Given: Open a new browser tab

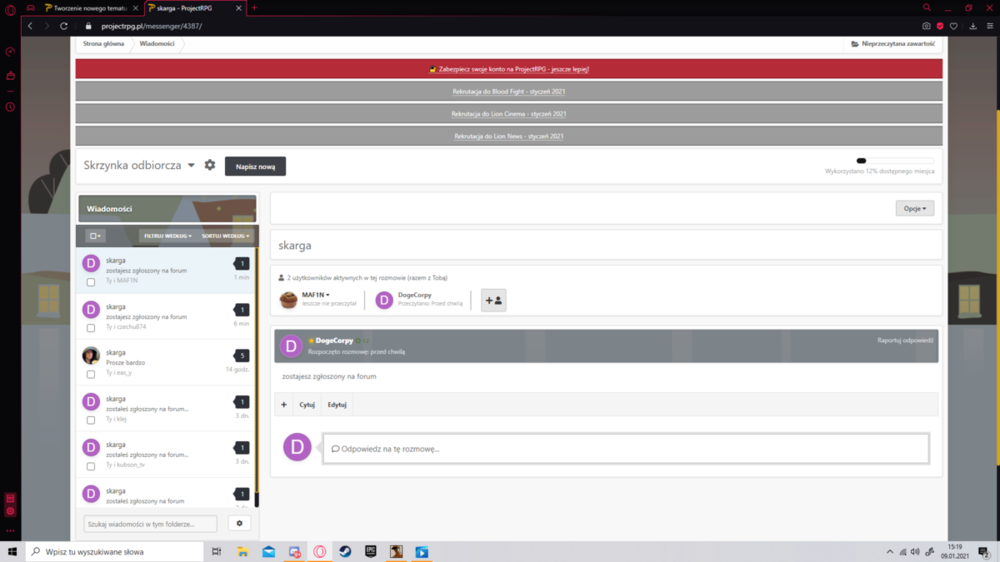Looking at the screenshot, I should tap(254, 8).
